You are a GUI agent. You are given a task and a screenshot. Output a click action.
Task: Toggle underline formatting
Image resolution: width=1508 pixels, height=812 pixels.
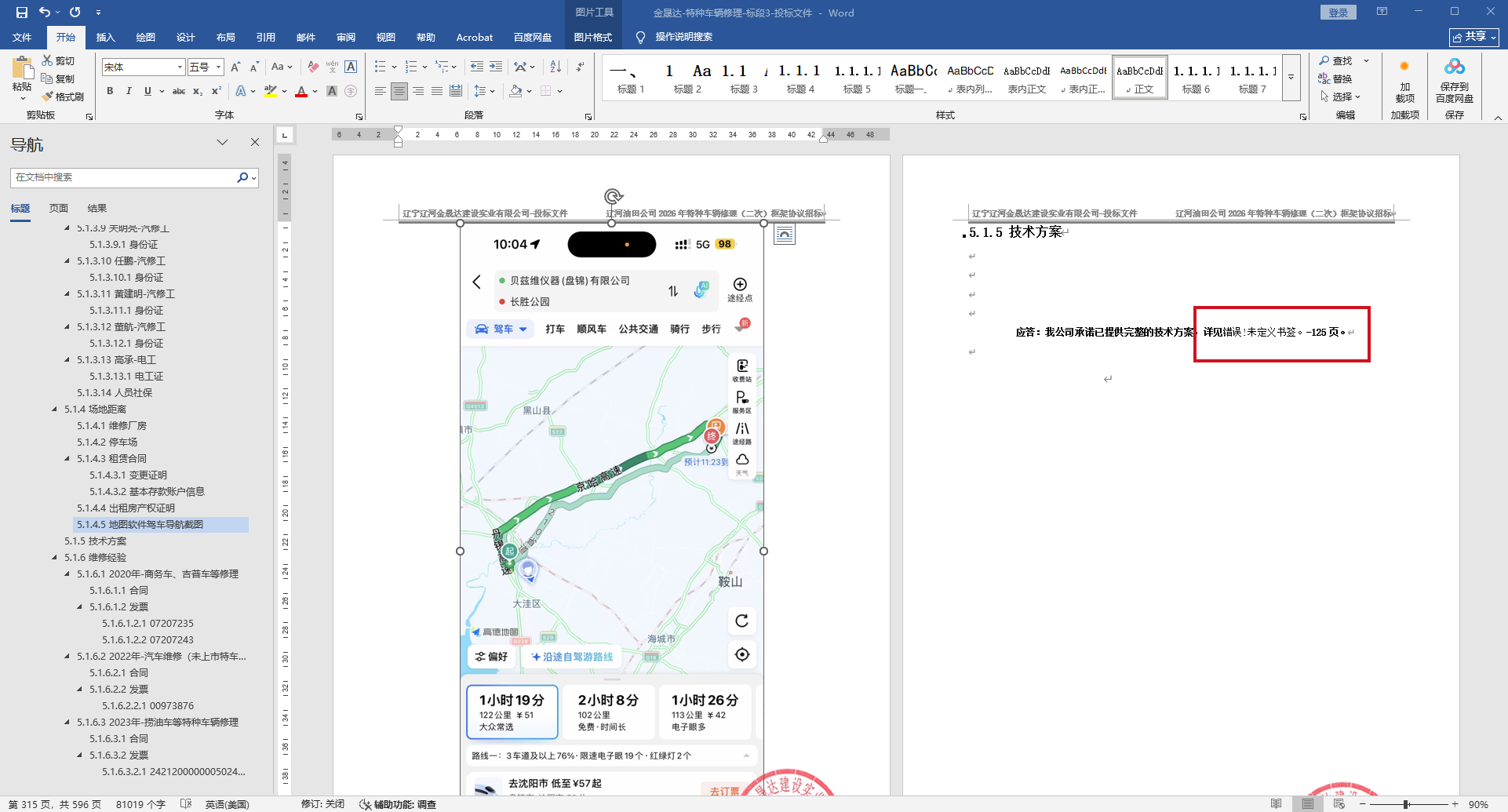(x=148, y=91)
